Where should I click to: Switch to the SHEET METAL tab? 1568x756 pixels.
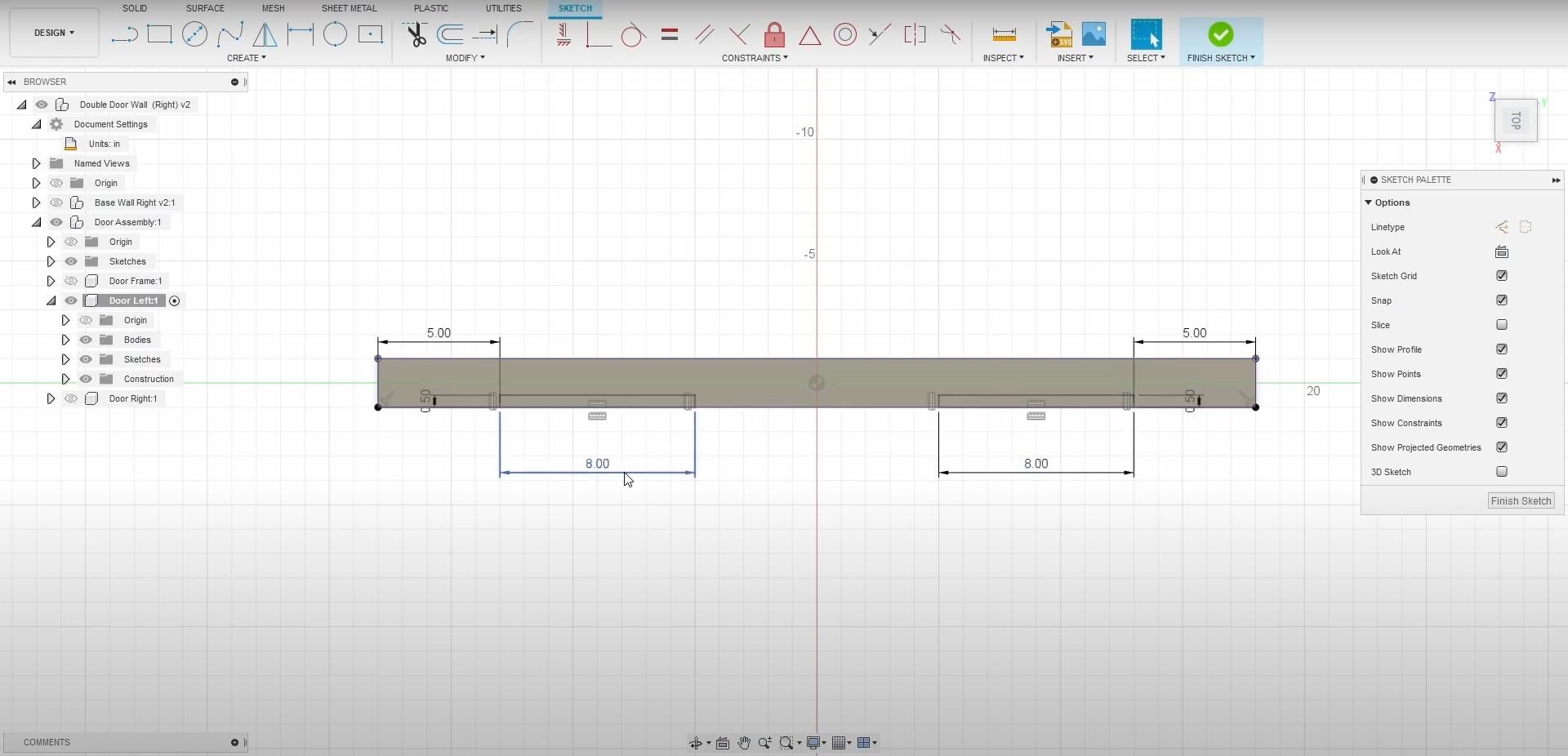350,8
